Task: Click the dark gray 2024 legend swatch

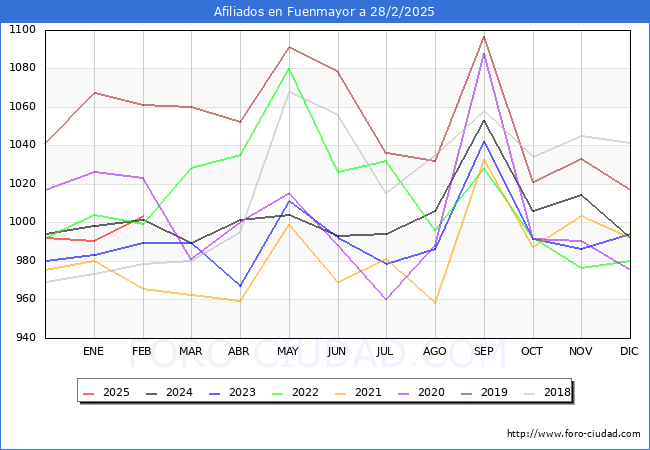Action: [152, 393]
